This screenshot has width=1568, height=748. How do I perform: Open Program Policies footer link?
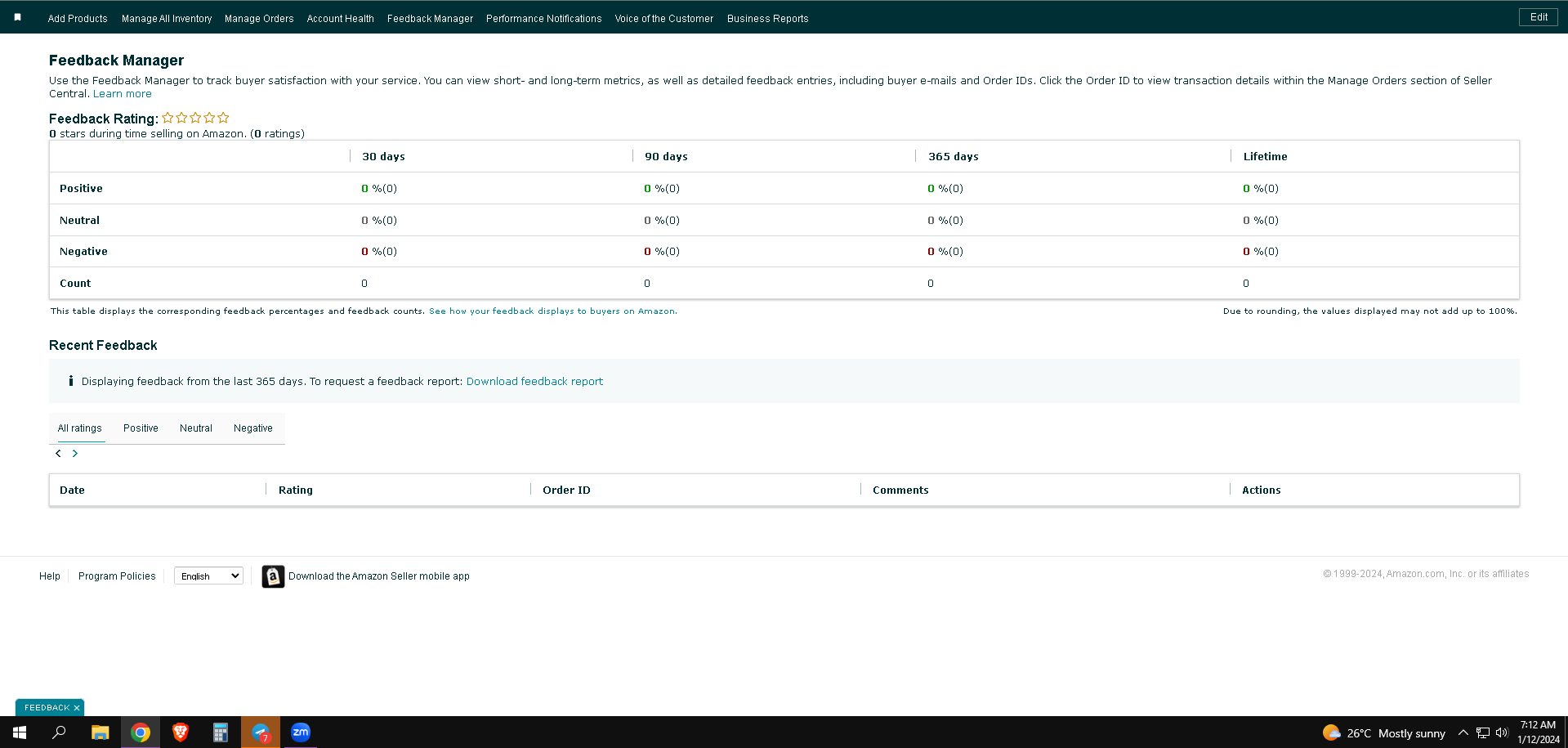[117, 576]
